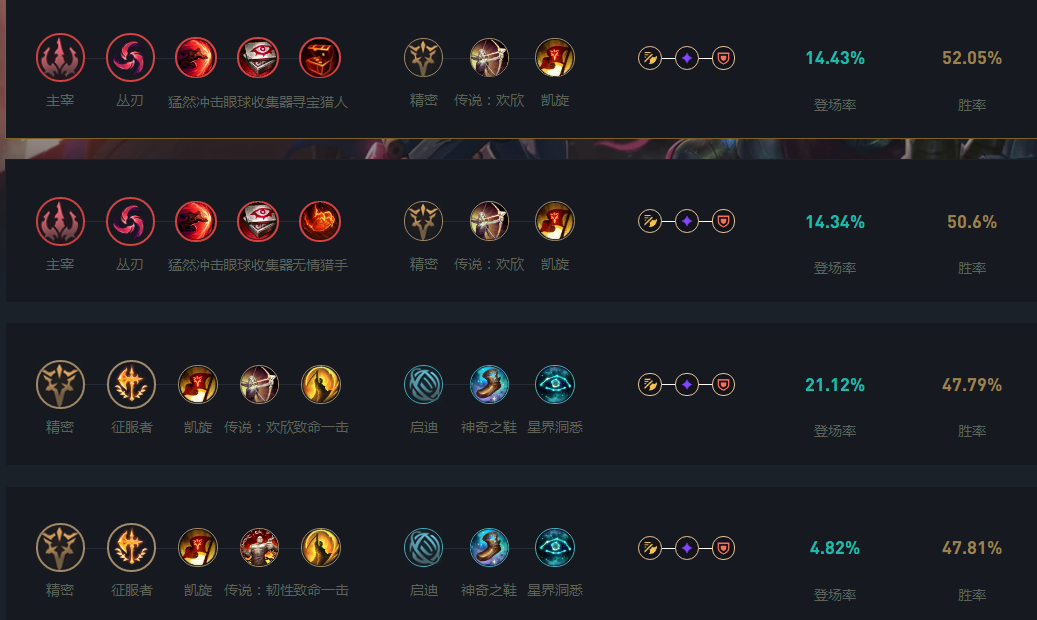
Task: Select the 星界洞悉 rune in the third row
Action: pyautogui.click(x=554, y=384)
